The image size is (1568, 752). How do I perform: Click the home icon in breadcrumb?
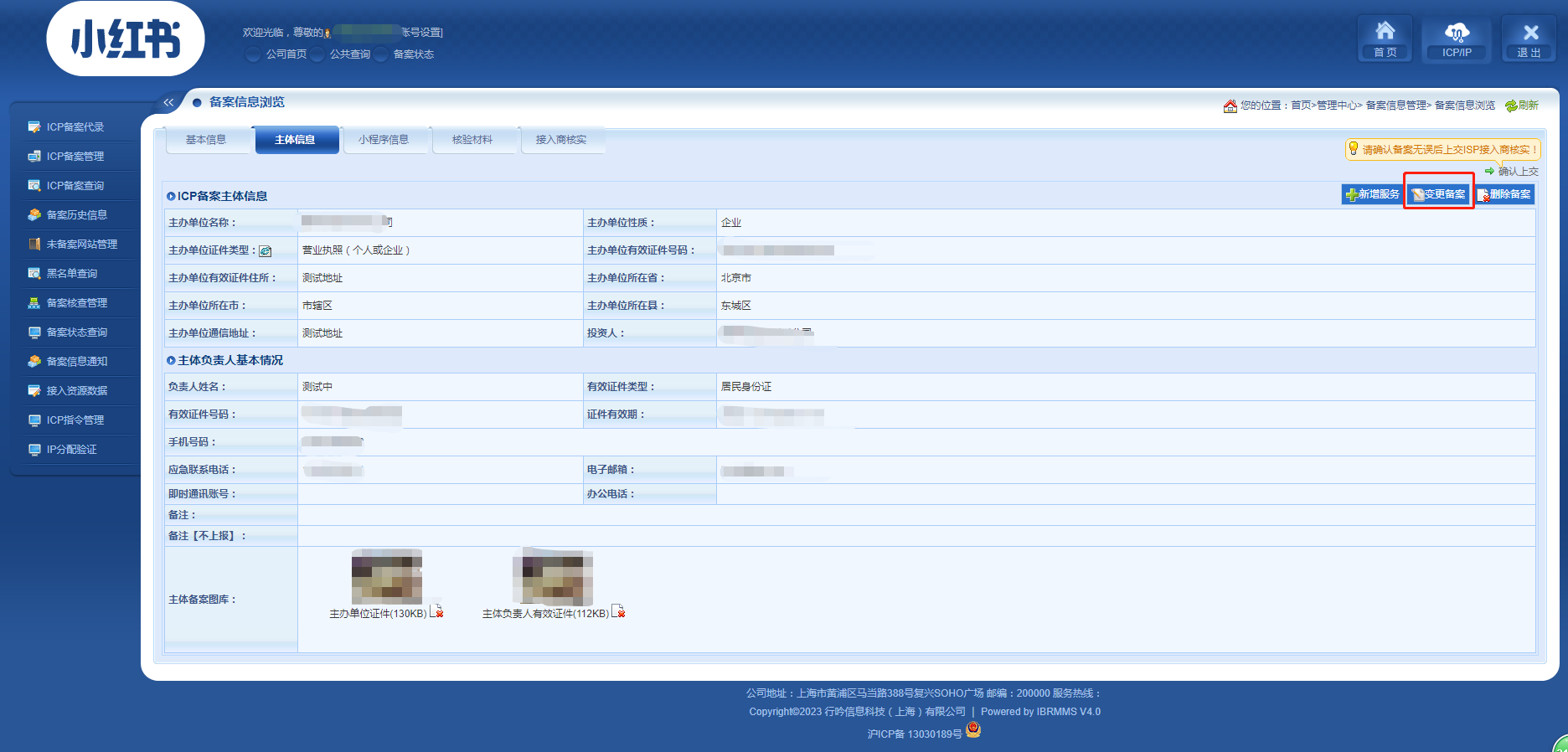coord(1230,106)
